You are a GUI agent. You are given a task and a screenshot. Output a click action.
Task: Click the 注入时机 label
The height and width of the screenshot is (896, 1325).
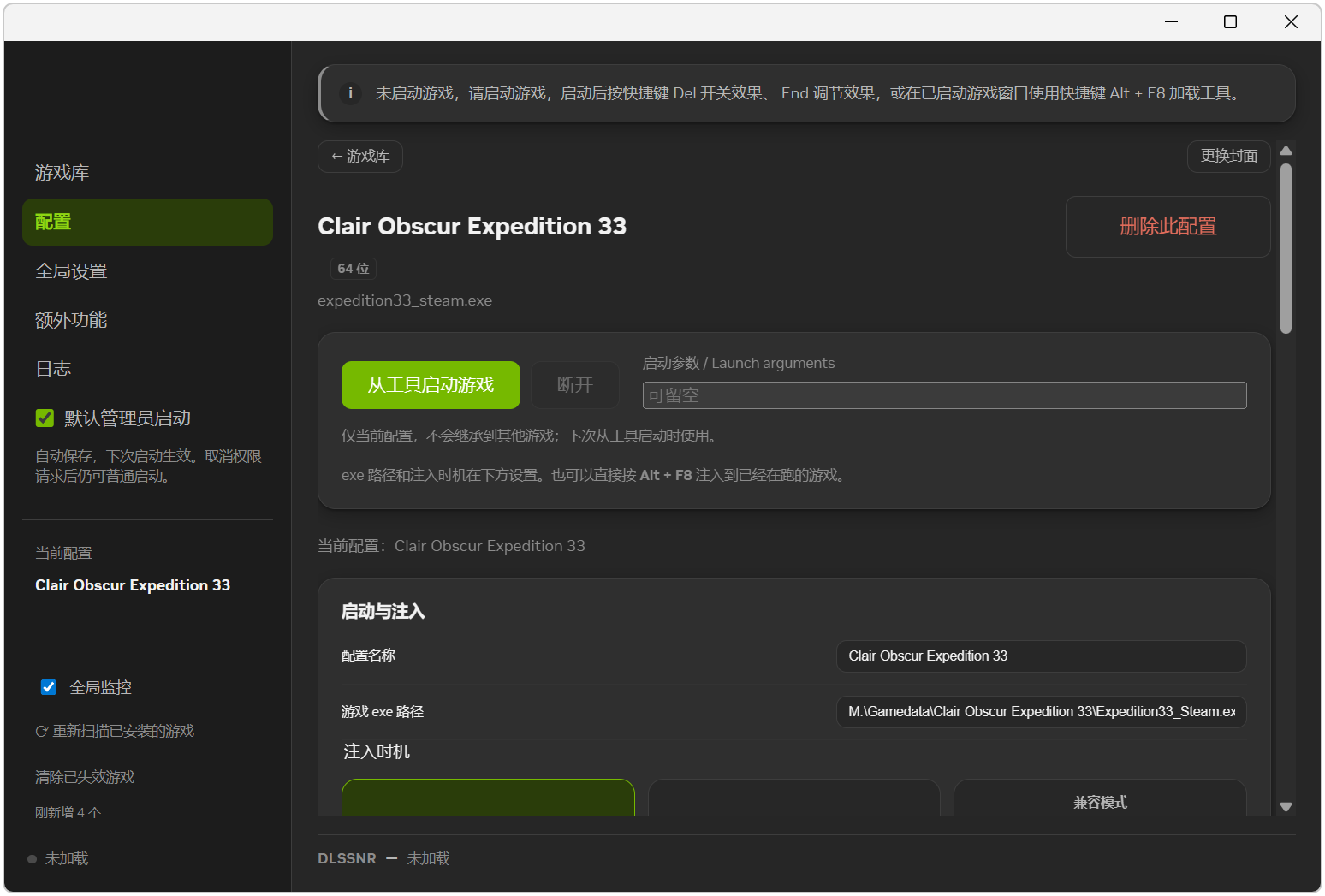[377, 752]
